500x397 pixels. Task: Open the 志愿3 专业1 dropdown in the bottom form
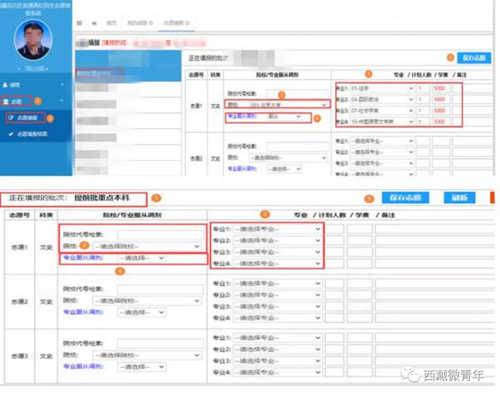point(277,338)
